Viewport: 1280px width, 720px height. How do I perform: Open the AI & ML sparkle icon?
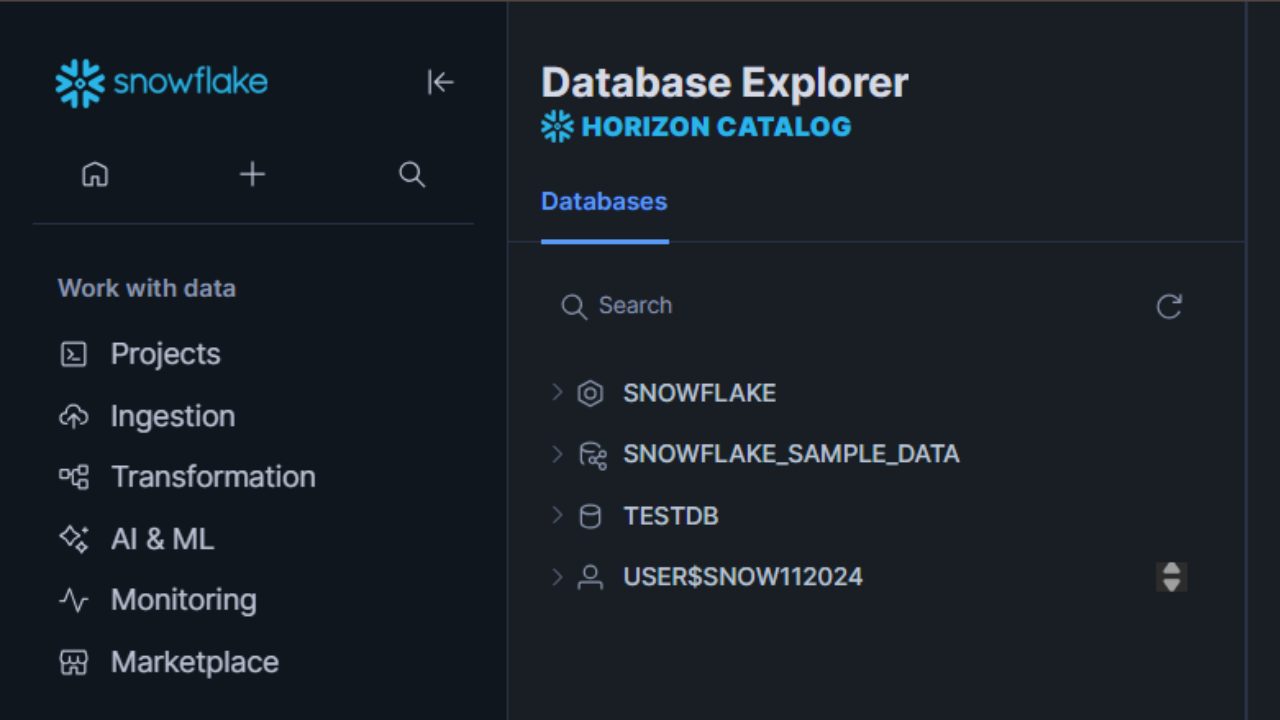tap(75, 539)
